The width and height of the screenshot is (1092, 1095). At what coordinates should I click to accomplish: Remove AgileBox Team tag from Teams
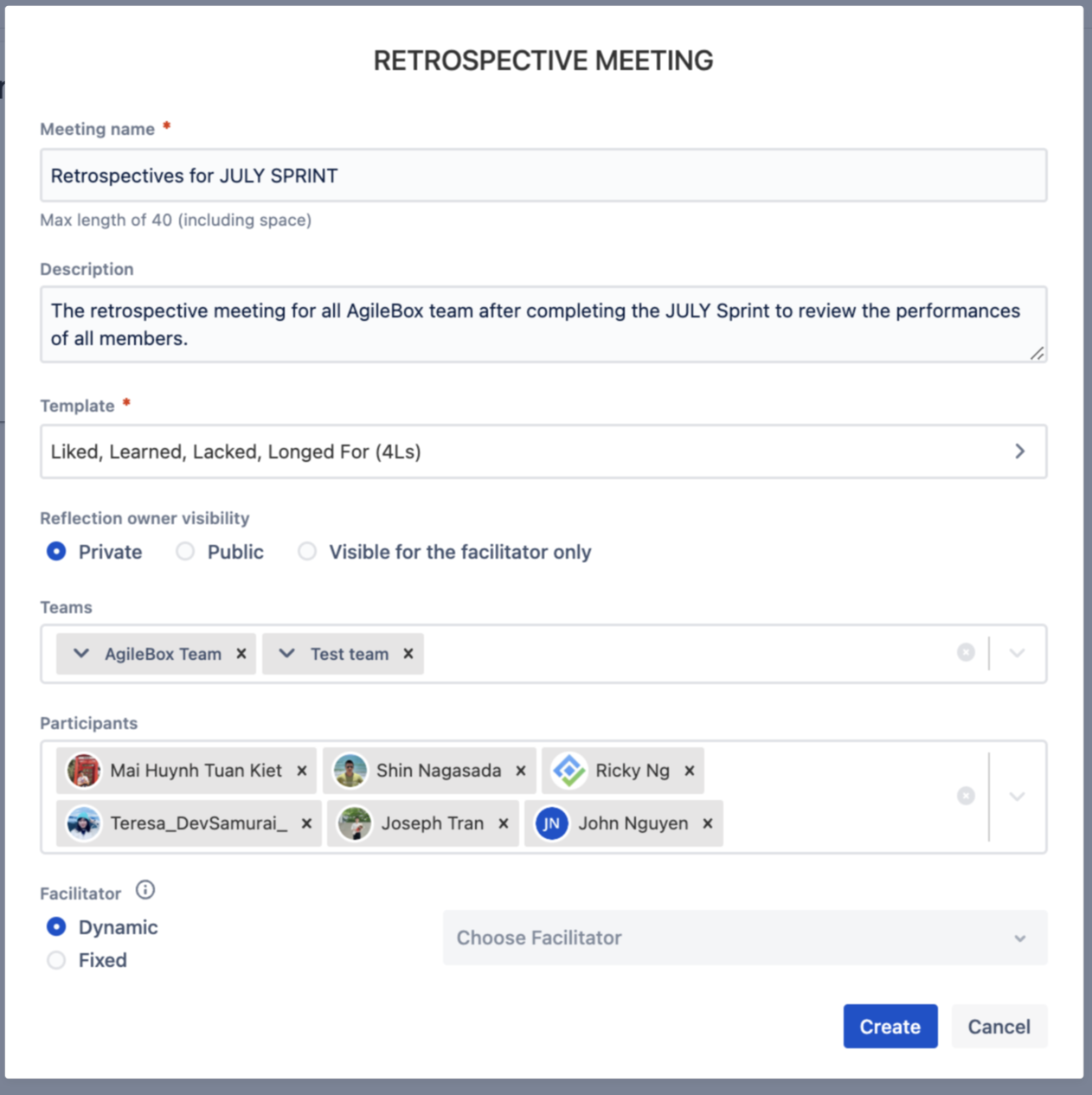point(241,654)
